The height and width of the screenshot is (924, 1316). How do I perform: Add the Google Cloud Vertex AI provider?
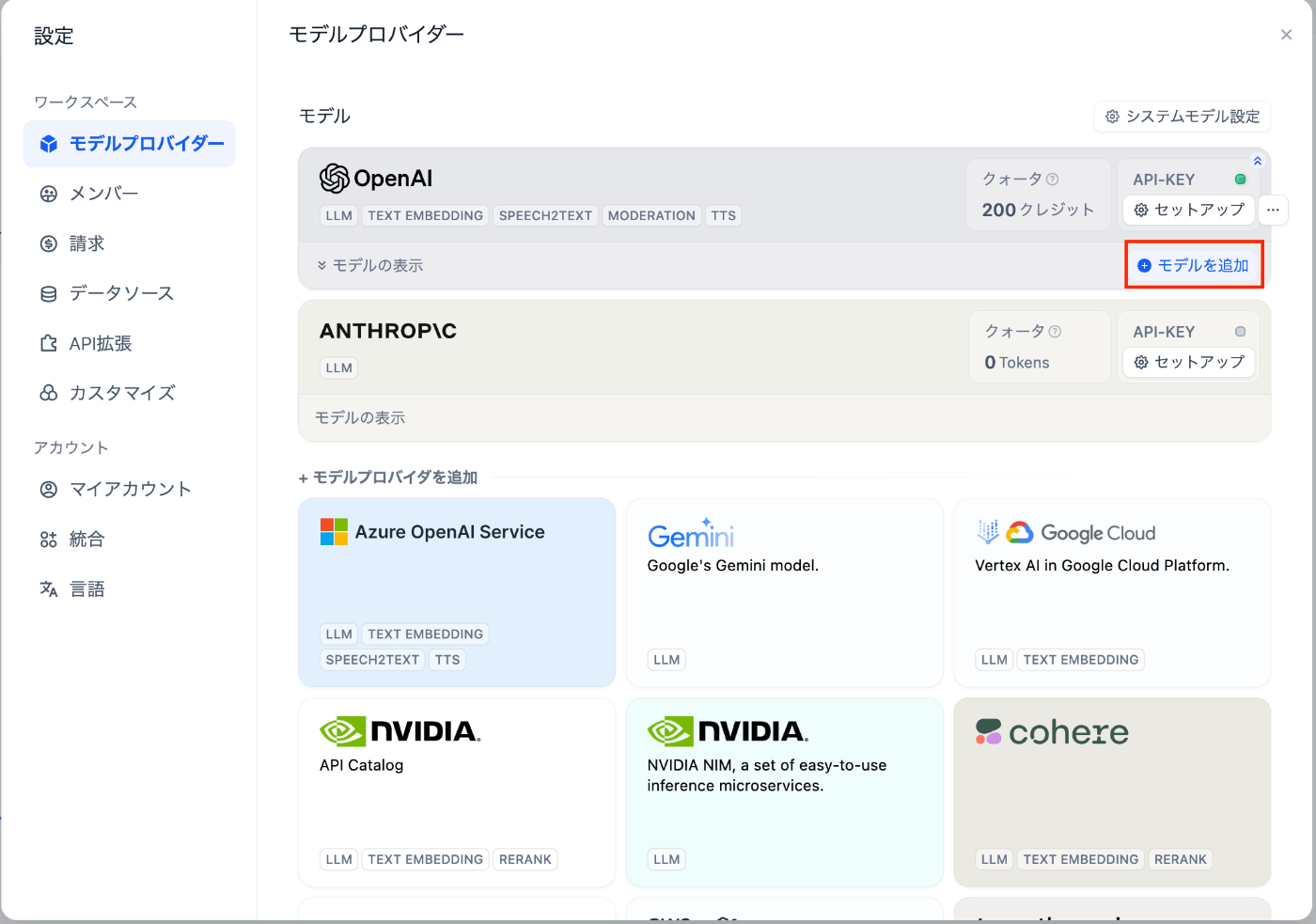pyautogui.click(x=1112, y=592)
